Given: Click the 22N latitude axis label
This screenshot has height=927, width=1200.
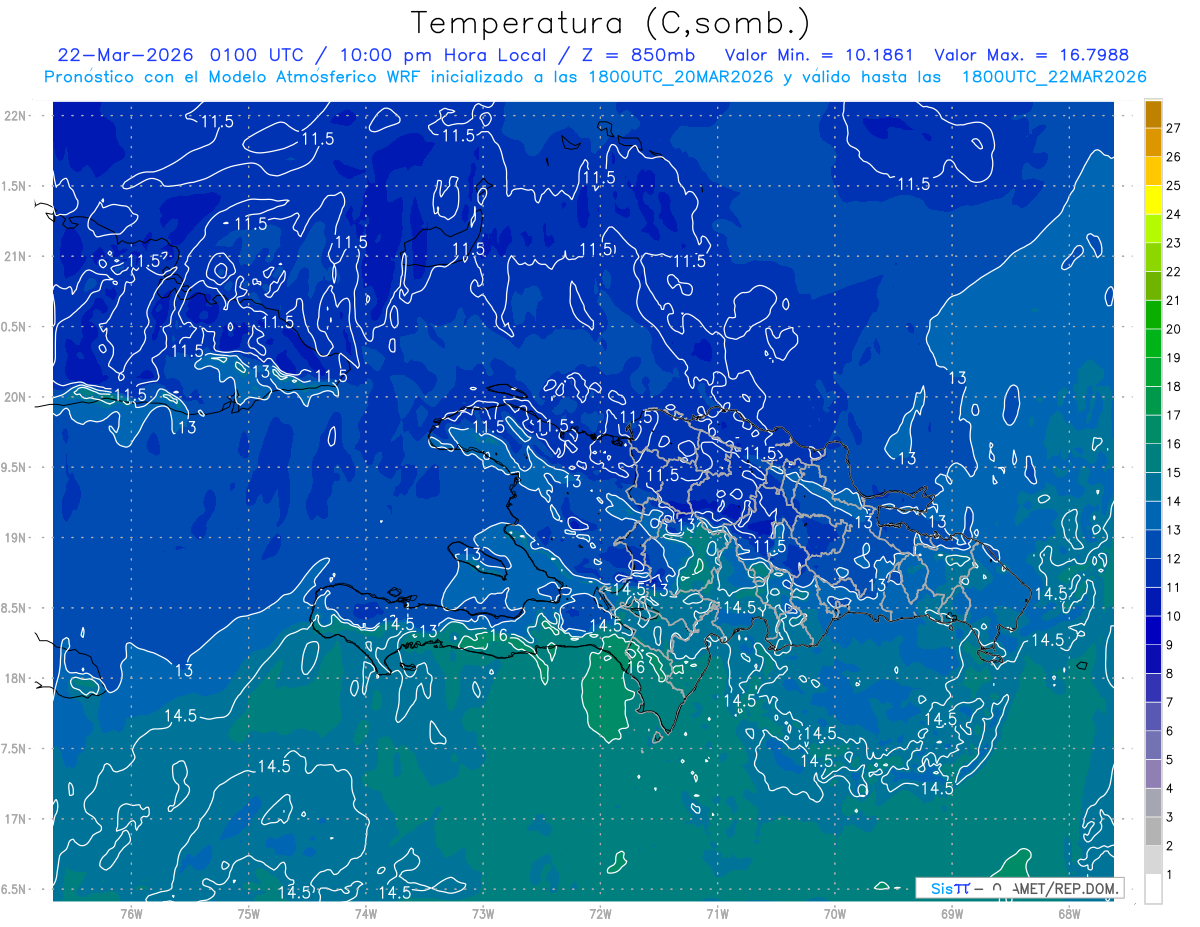Looking at the screenshot, I should click(17, 116).
